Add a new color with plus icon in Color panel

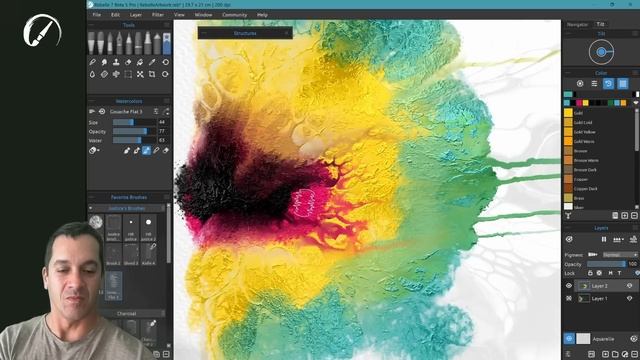pos(625,216)
